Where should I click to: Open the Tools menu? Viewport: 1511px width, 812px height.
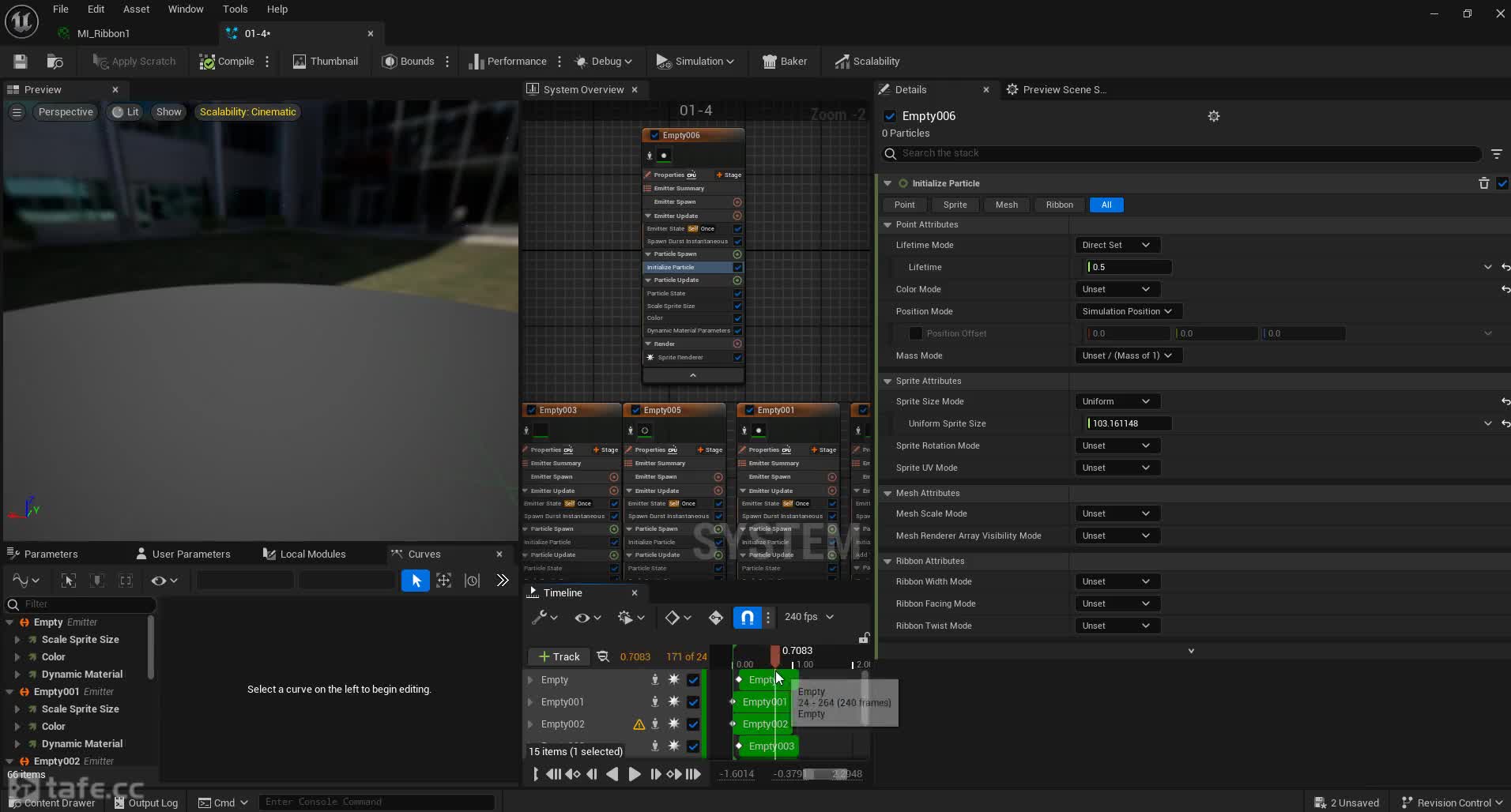(235, 9)
